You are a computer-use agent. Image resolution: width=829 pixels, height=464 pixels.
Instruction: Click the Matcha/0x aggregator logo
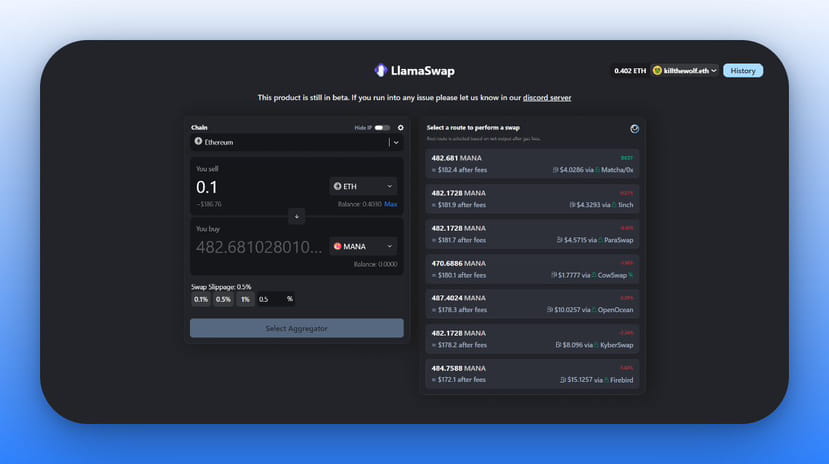tap(597, 170)
